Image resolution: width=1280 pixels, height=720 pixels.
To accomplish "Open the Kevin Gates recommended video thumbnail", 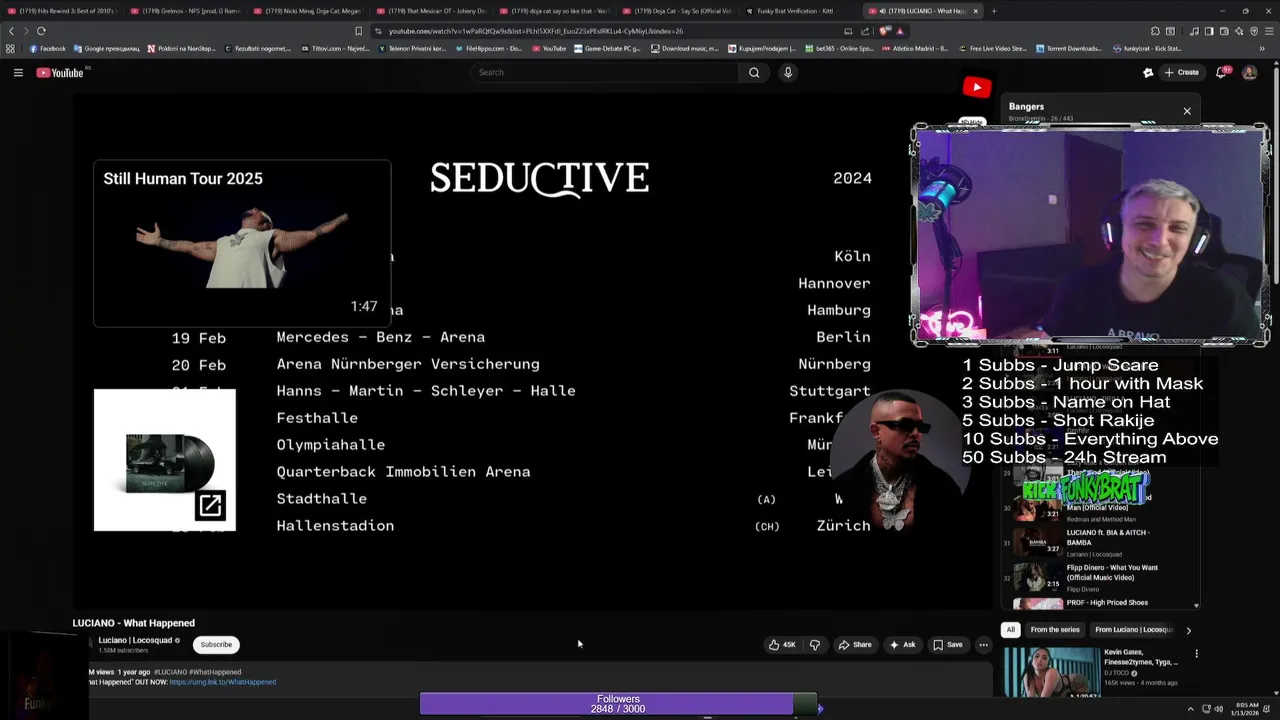I will 1051,672.
